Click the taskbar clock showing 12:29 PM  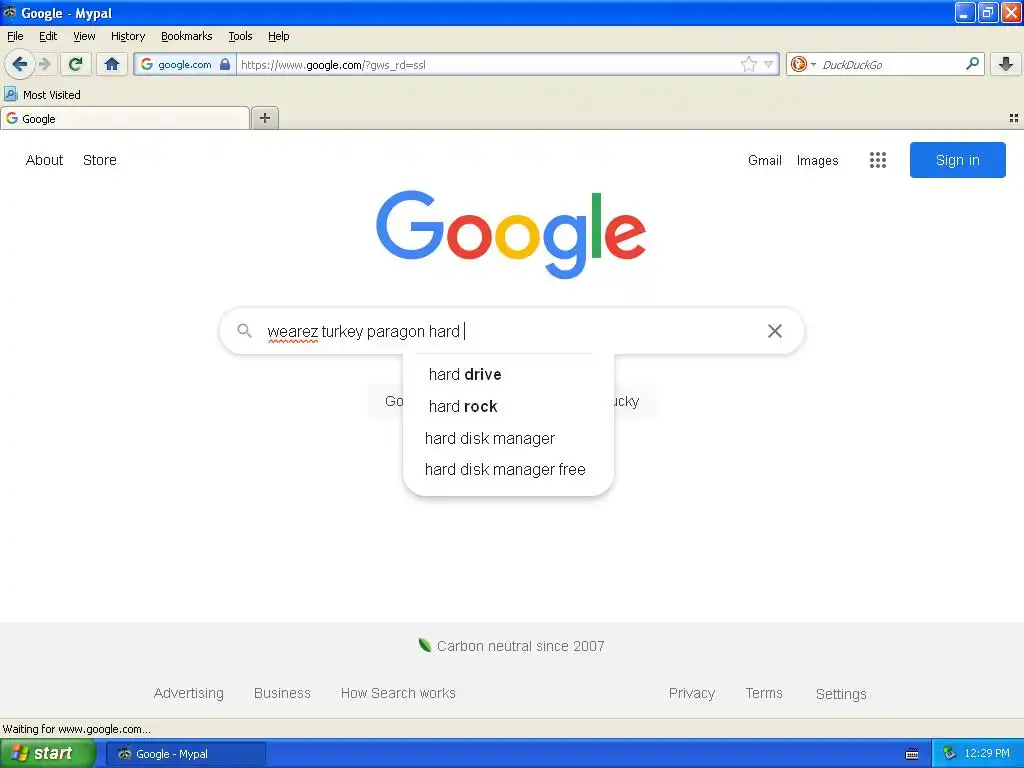987,753
